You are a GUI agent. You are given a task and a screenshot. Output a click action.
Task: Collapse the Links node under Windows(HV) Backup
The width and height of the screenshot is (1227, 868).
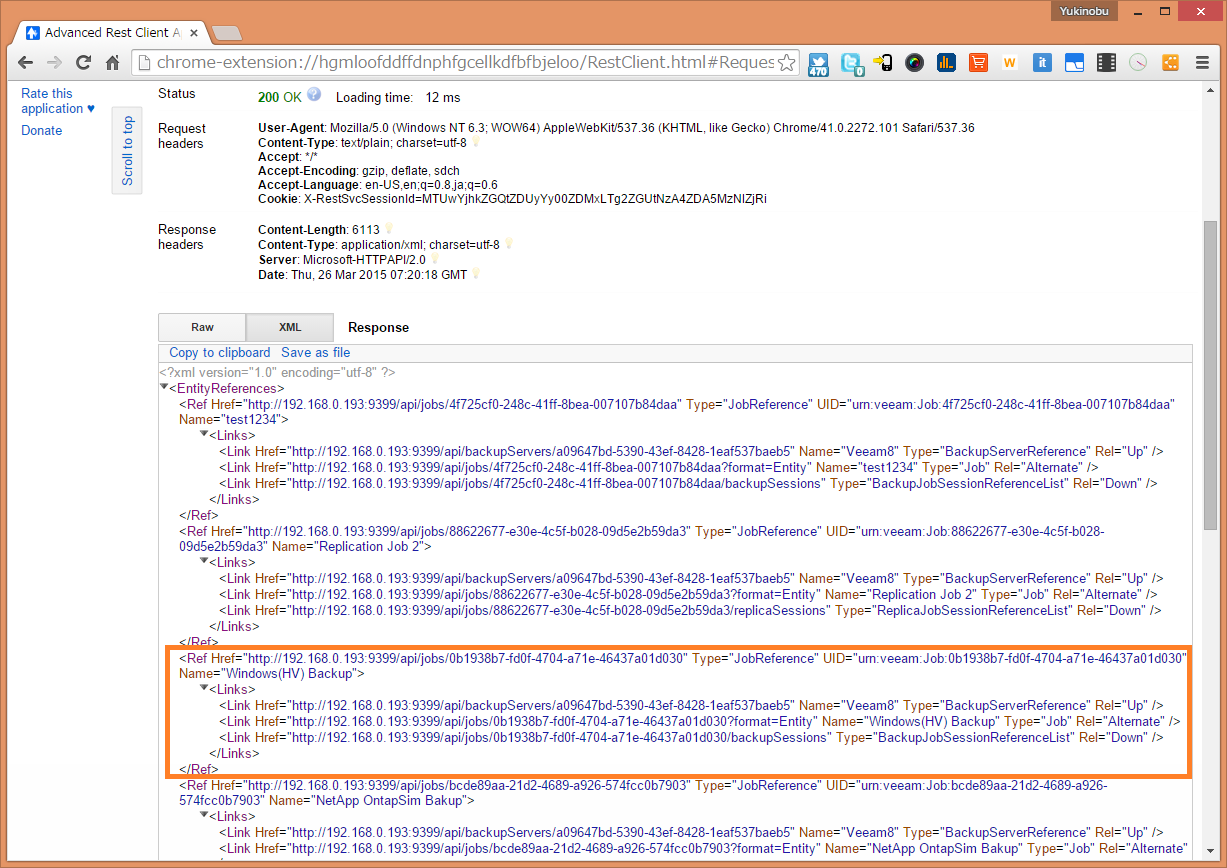pos(204,689)
